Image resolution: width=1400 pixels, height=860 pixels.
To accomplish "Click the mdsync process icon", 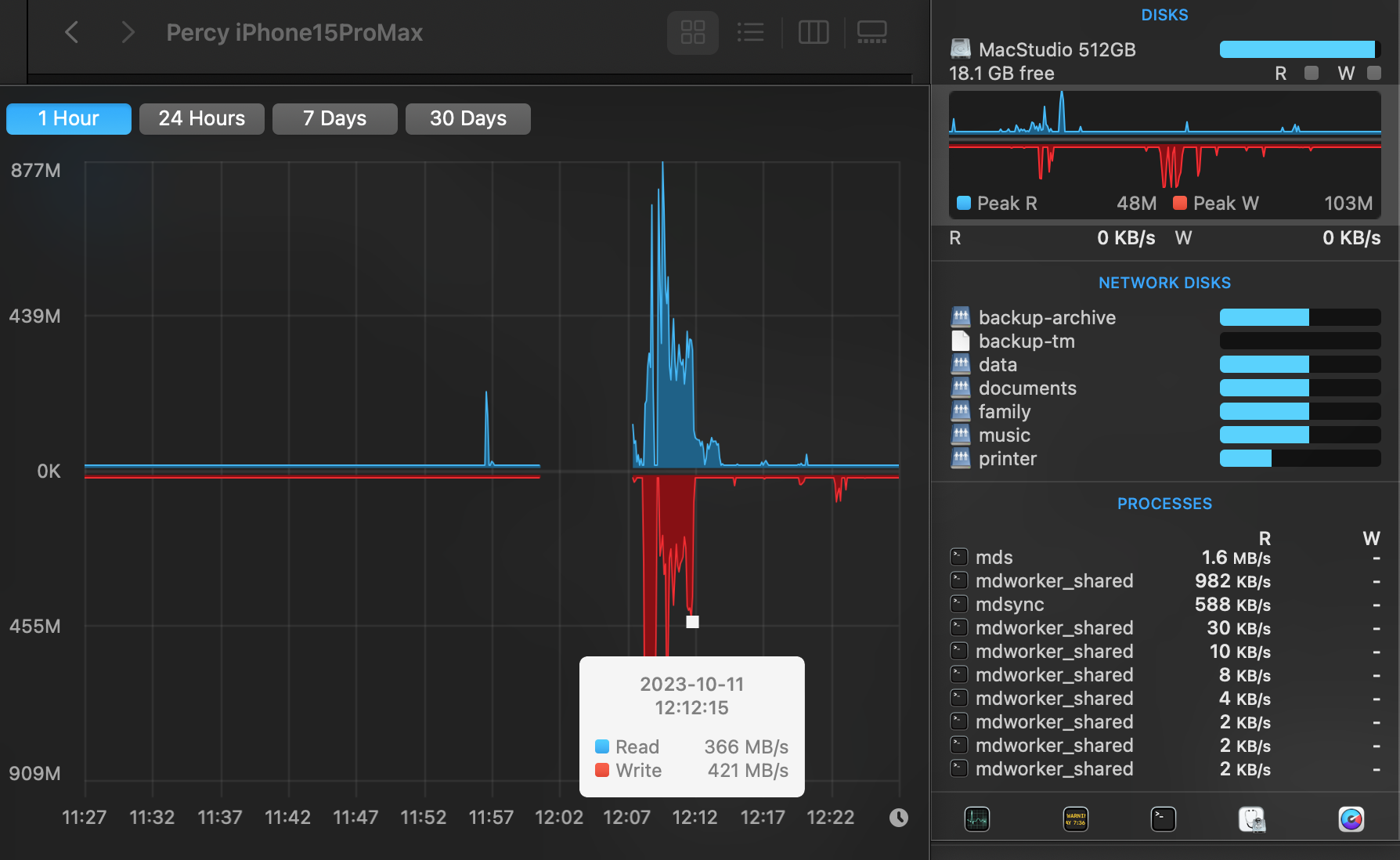I will coord(959,604).
